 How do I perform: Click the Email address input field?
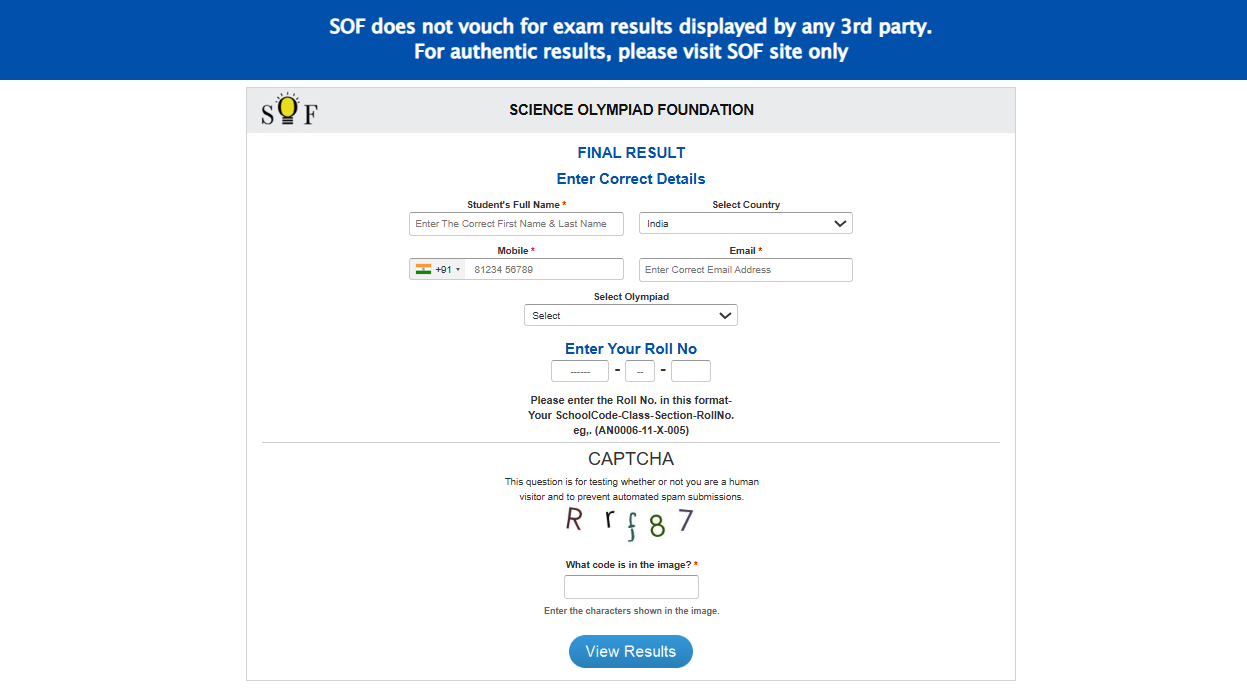pos(745,270)
